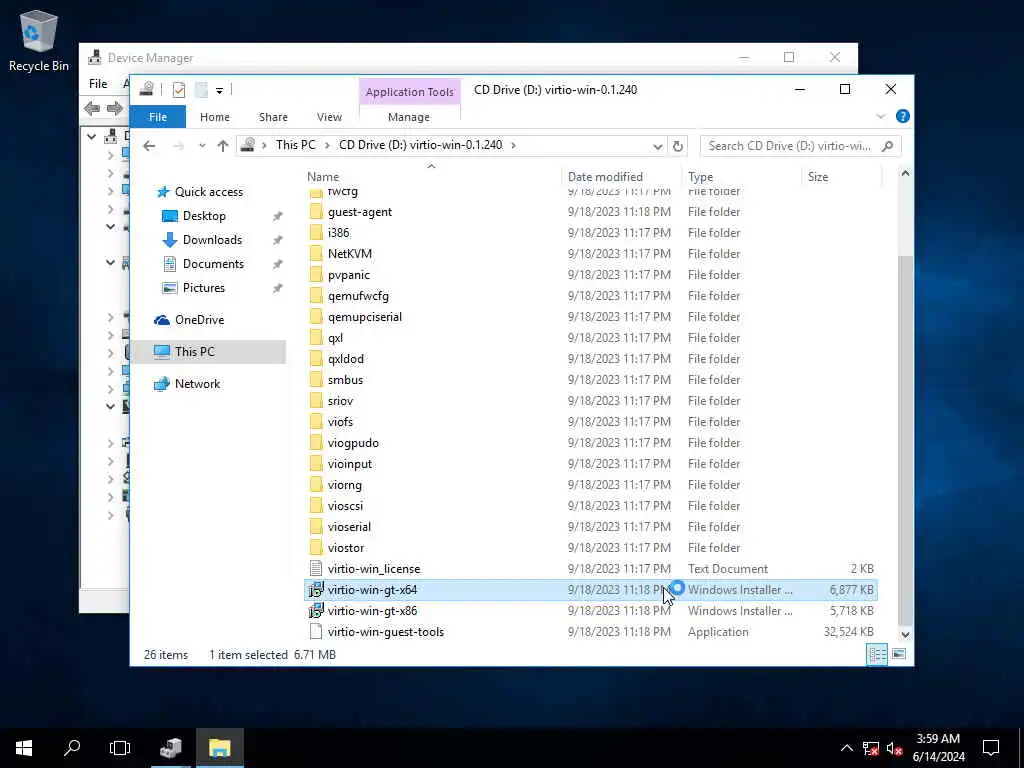
Task: Select Pictures in Quick access
Action: coord(203,288)
